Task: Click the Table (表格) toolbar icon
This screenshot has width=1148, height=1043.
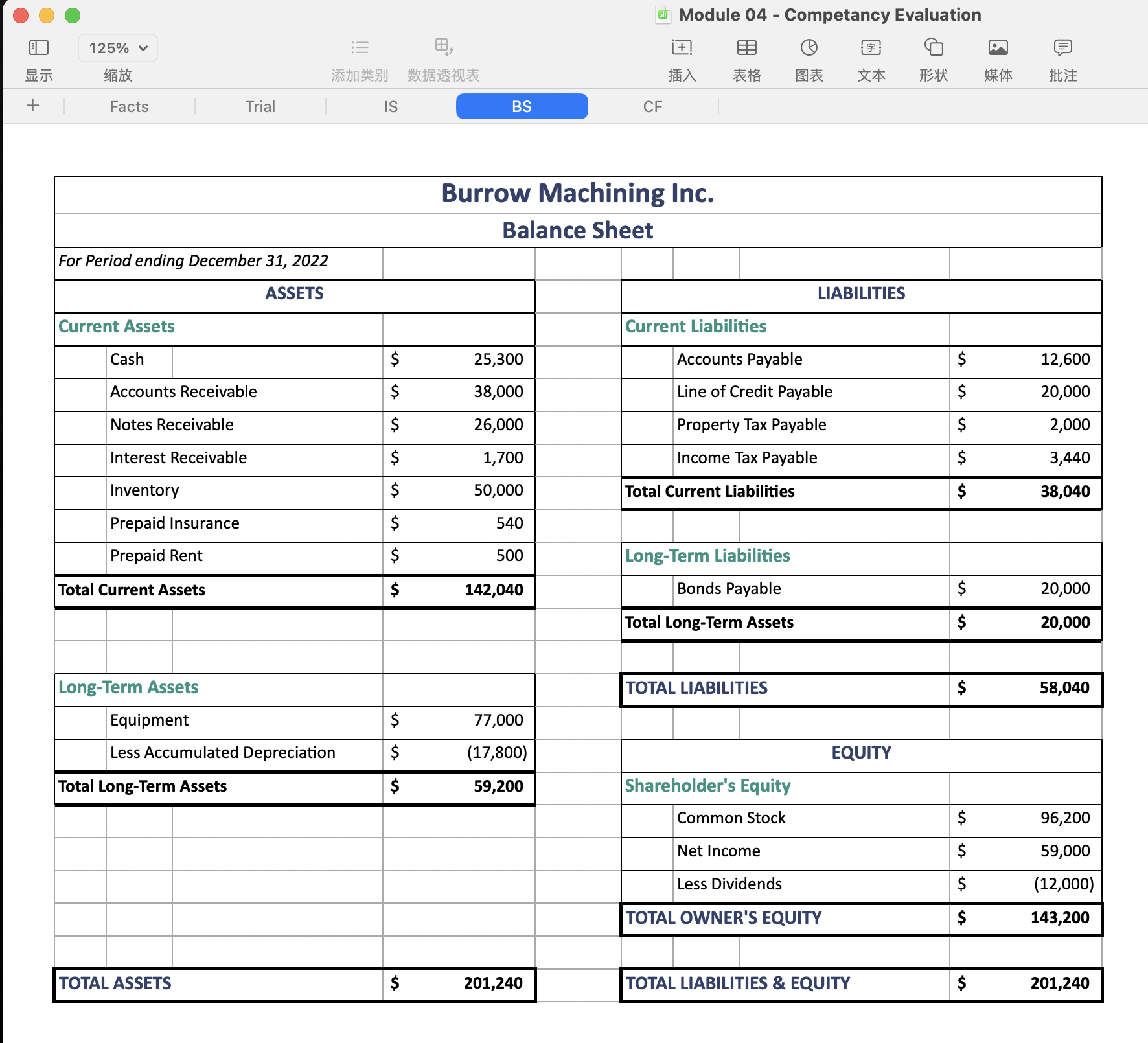Action: pos(746,48)
